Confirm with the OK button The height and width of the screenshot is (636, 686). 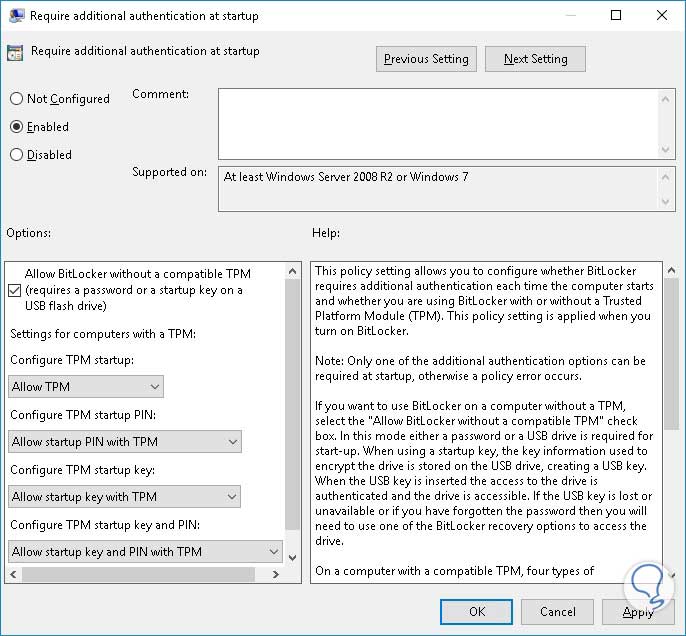[x=476, y=612]
